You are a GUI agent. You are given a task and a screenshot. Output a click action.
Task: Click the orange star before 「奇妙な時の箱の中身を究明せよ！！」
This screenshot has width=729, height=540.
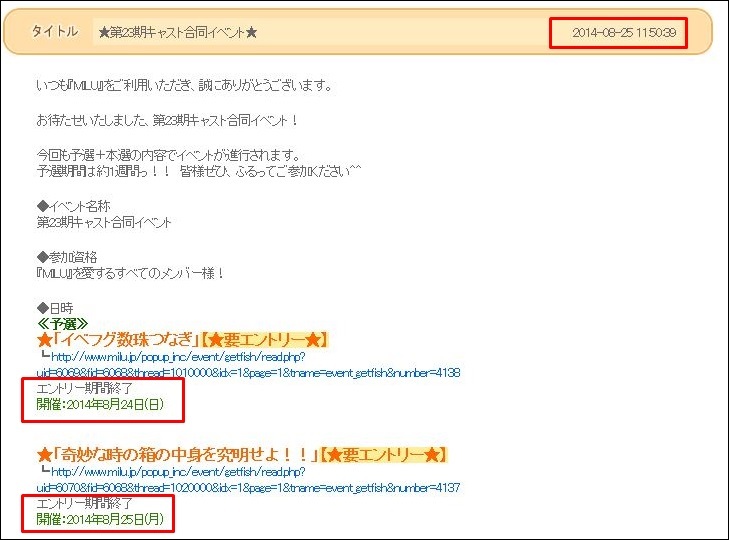tap(43, 455)
